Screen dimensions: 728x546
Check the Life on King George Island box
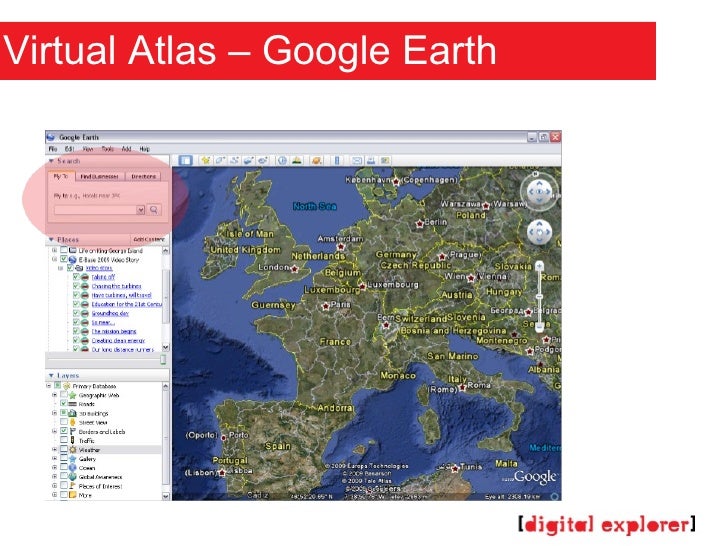click(64, 250)
